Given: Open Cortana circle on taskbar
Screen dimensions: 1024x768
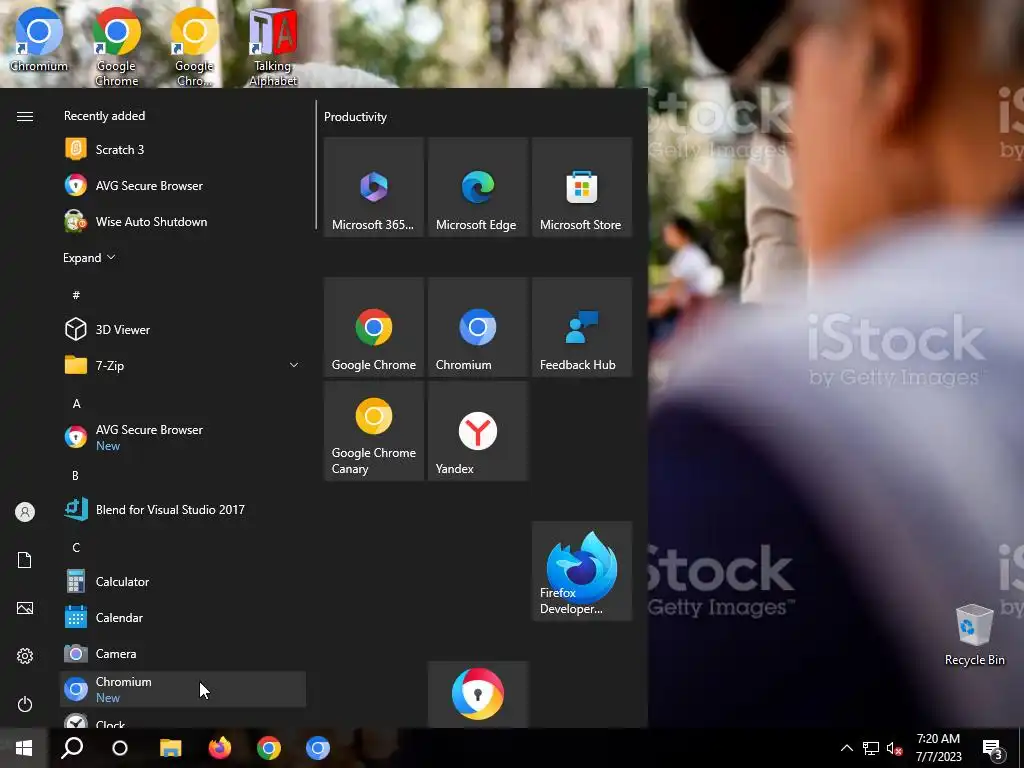Looking at the screenshot, I should (x=120, y=748).
